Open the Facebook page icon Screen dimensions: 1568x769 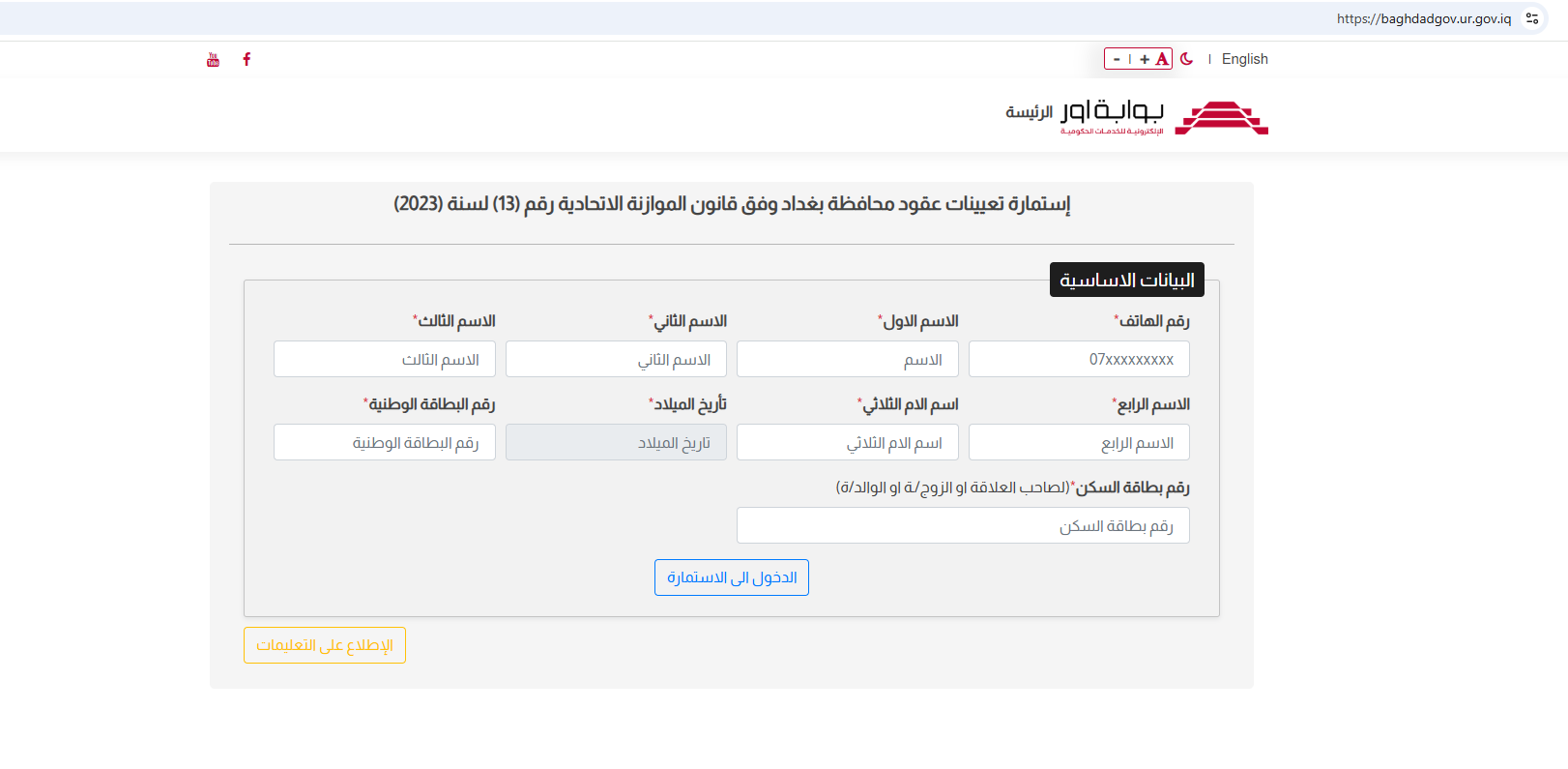pos(247,59)
